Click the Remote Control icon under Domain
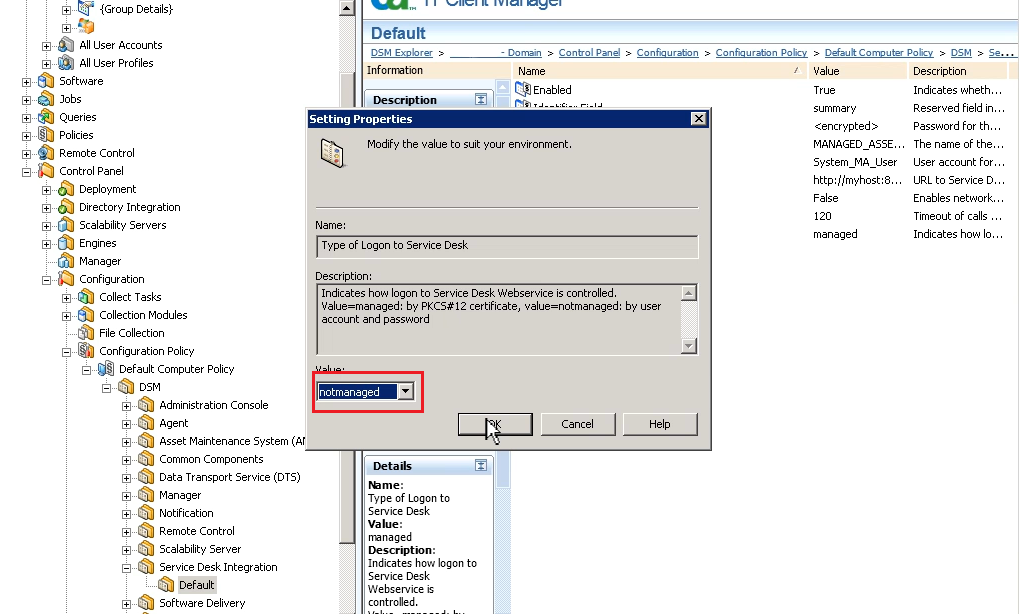 [x=46, y=153]
